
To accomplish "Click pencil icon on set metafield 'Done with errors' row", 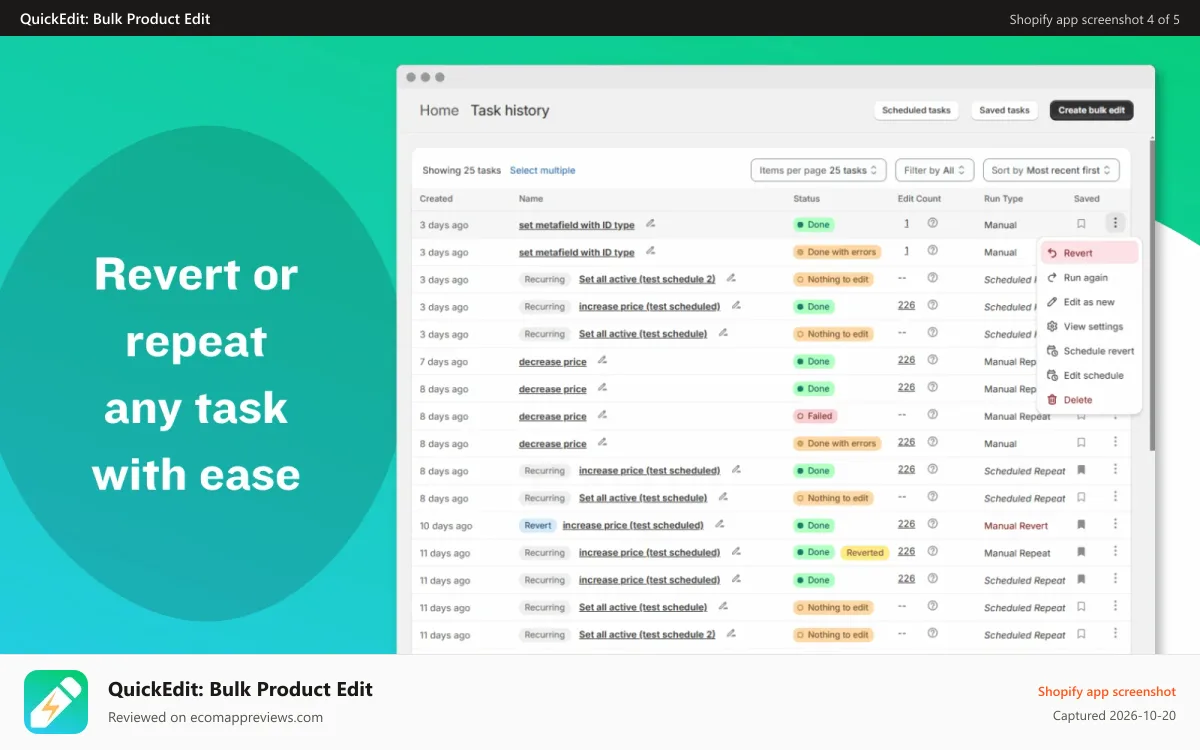I will click(x=650, y=251).
